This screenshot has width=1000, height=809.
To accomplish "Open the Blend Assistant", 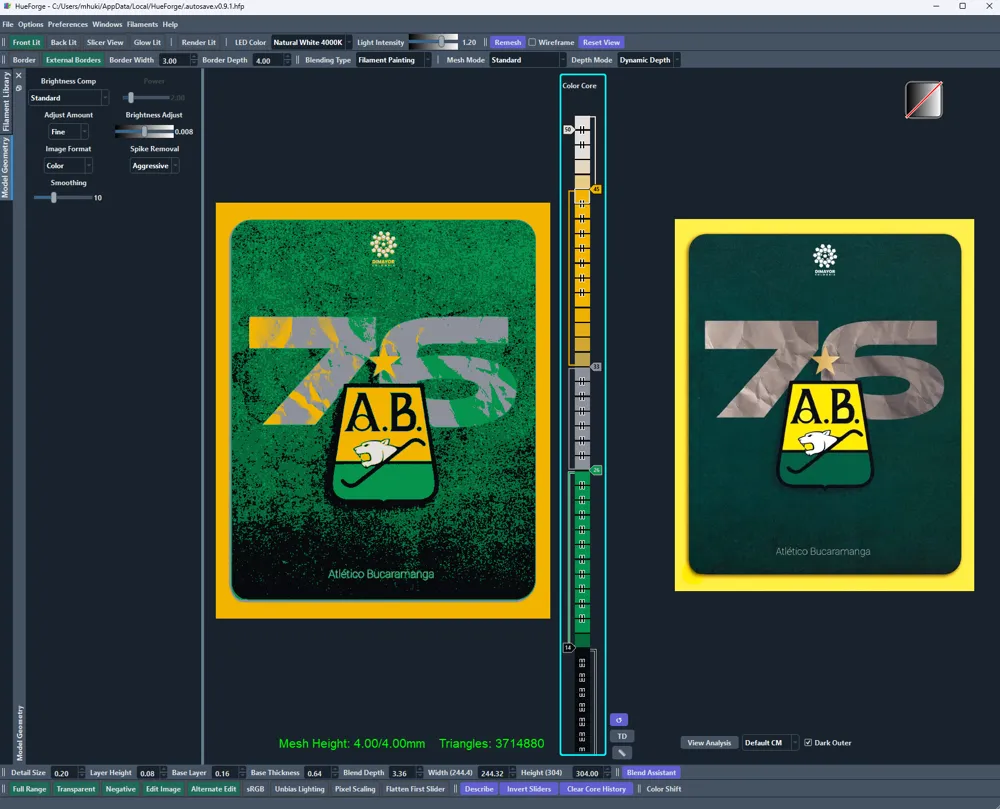I will coord(651,772).
